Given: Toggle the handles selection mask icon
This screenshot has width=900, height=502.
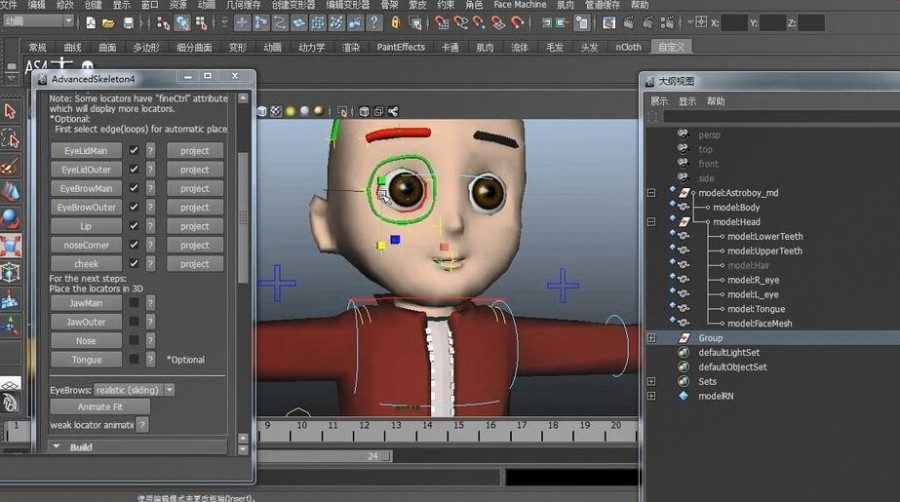Looking at the screenshot, I should [x=242, y=23].
